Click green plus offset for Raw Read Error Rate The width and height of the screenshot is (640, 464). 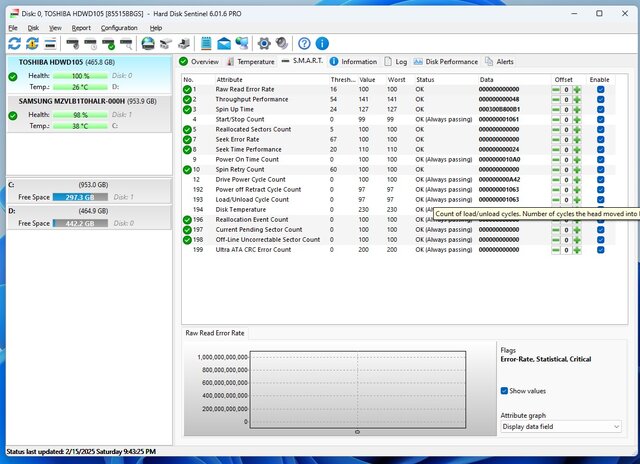pos(577,89)
